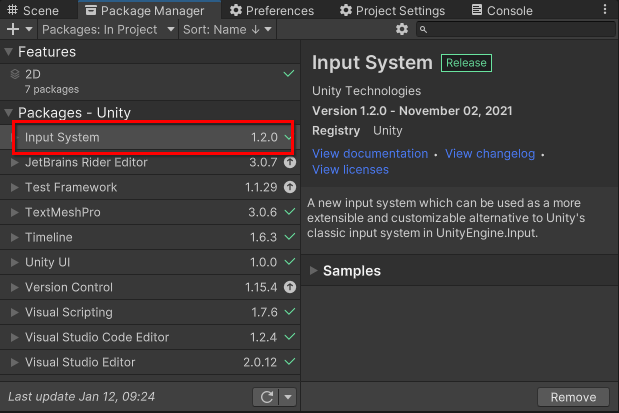This screenshot has height=413, width=619.
Task: Click the add package plus icon
Action: click(x=13, y=29)
